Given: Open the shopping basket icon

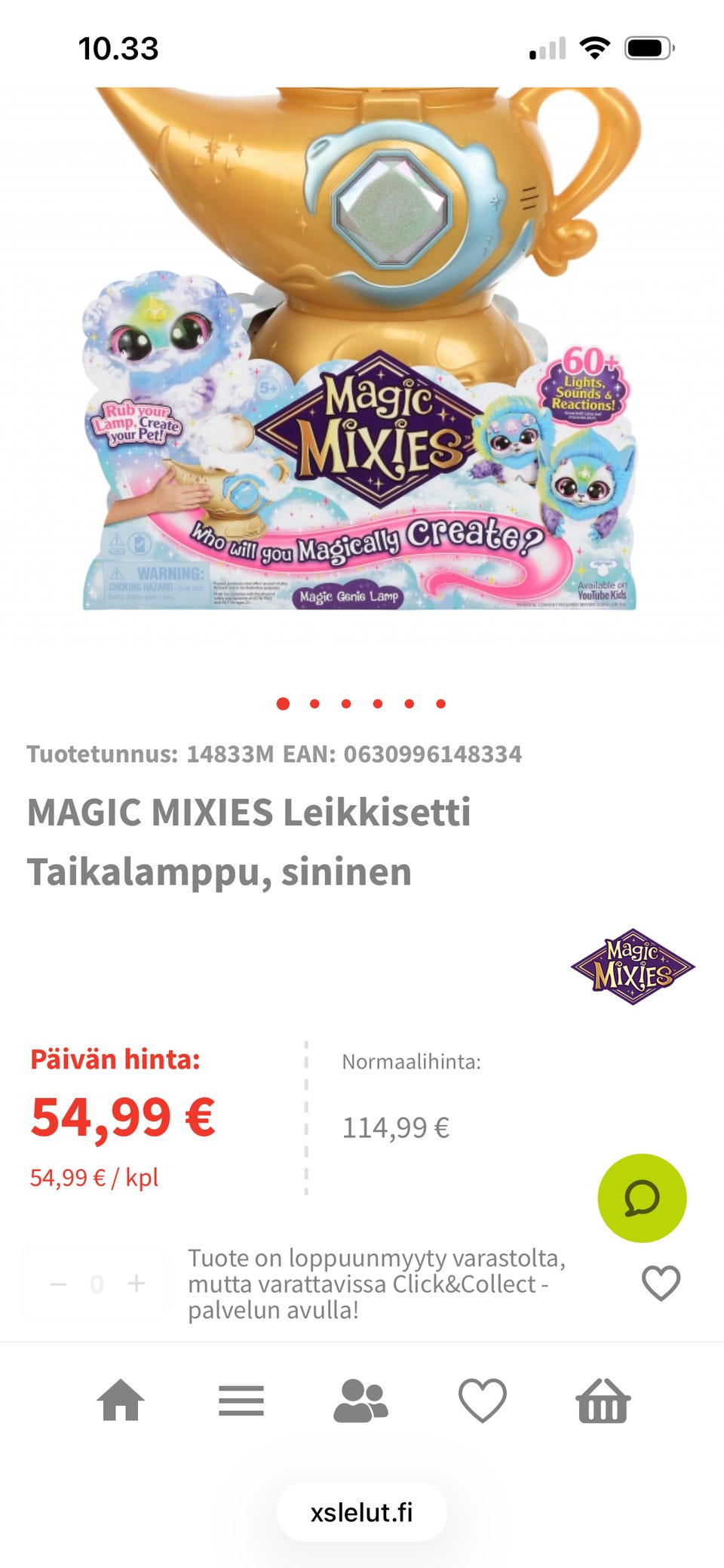Looking at the screenshot, I should [603, 1400].
